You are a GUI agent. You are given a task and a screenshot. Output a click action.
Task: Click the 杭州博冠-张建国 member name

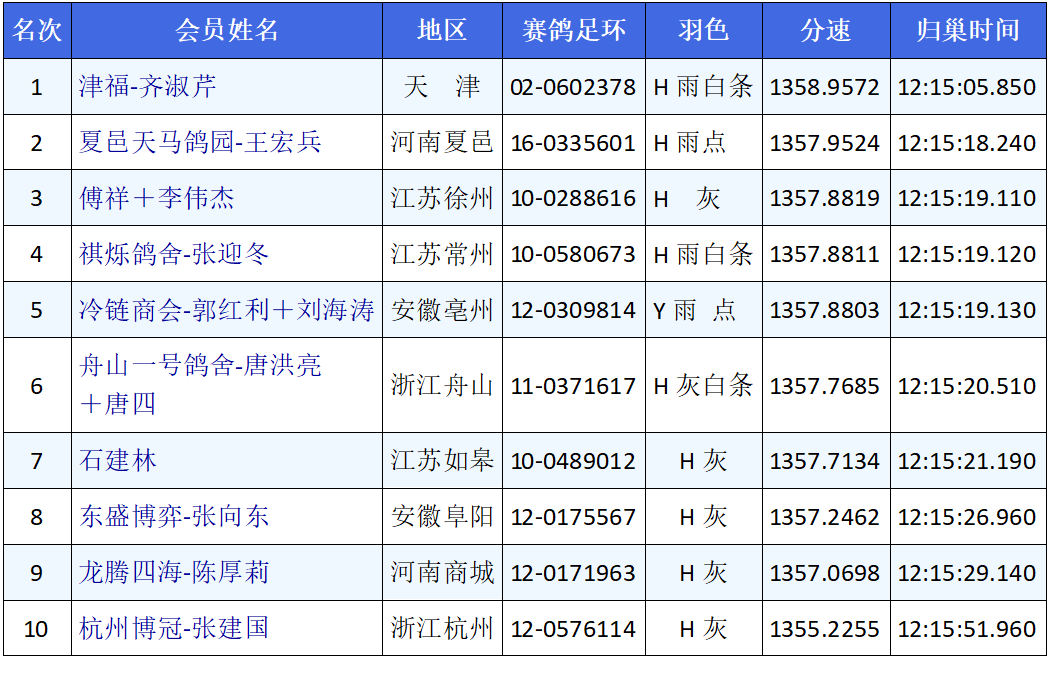click(x=174, y=628)
